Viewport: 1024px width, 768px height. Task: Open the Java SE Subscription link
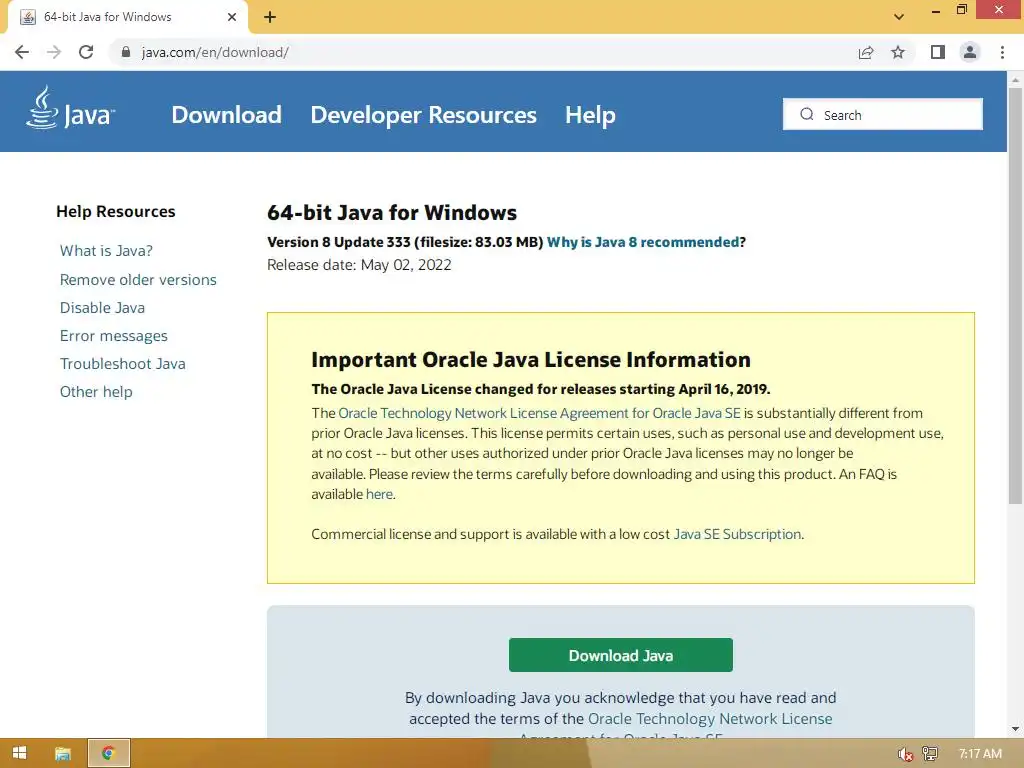pos(737,534)
